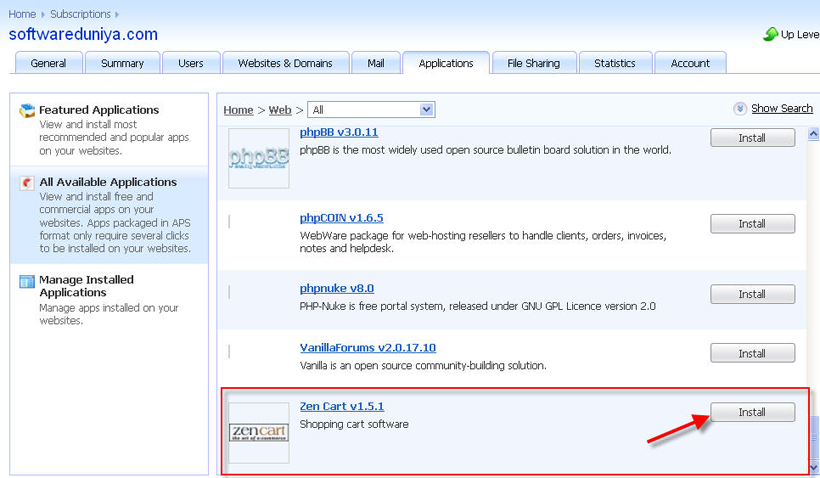Open the File Sharing tab
Viewport: 820px width, 478px height.
tap(534, 63)
